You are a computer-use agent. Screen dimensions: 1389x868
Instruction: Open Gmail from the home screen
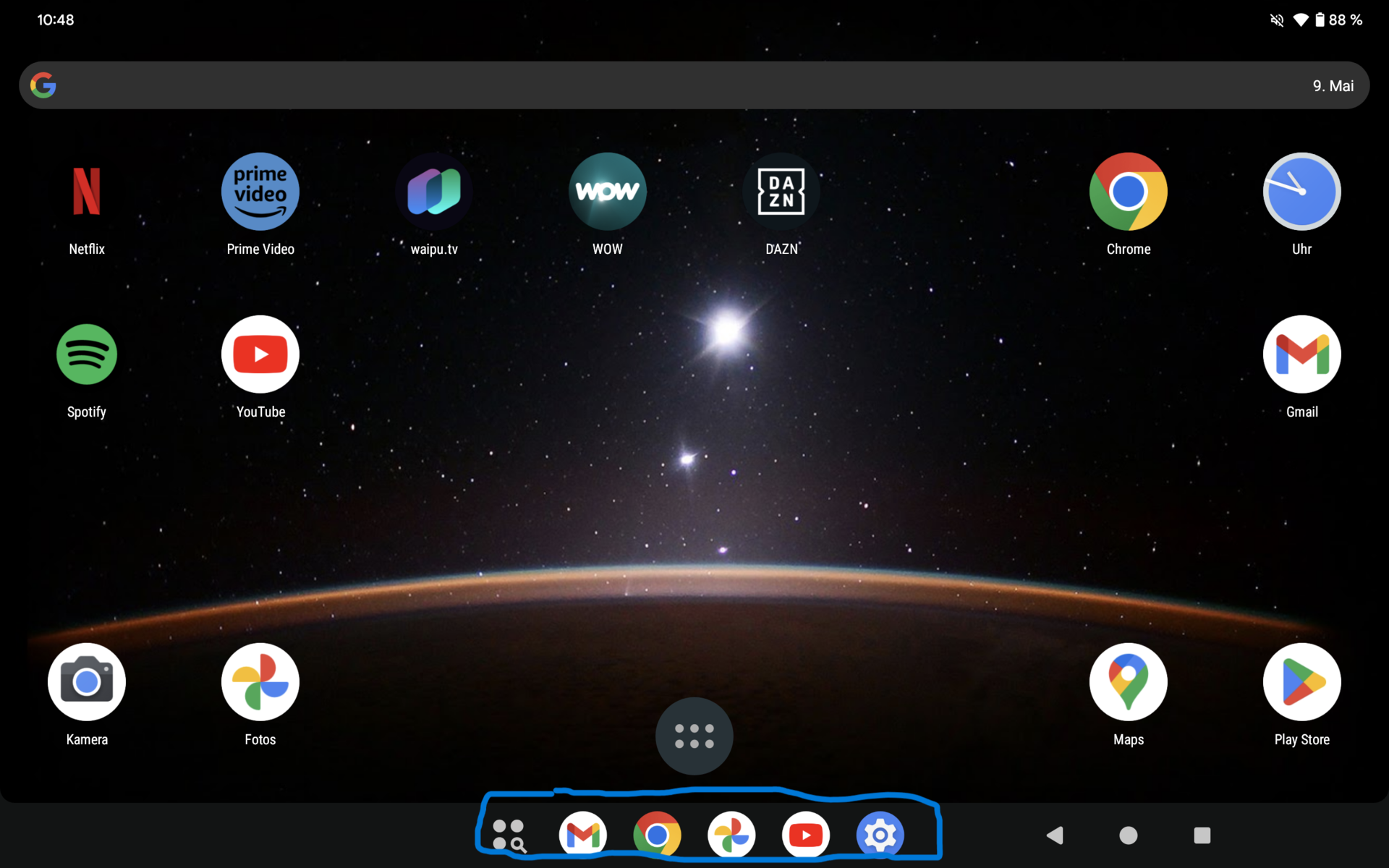[x=1302, y=354]
